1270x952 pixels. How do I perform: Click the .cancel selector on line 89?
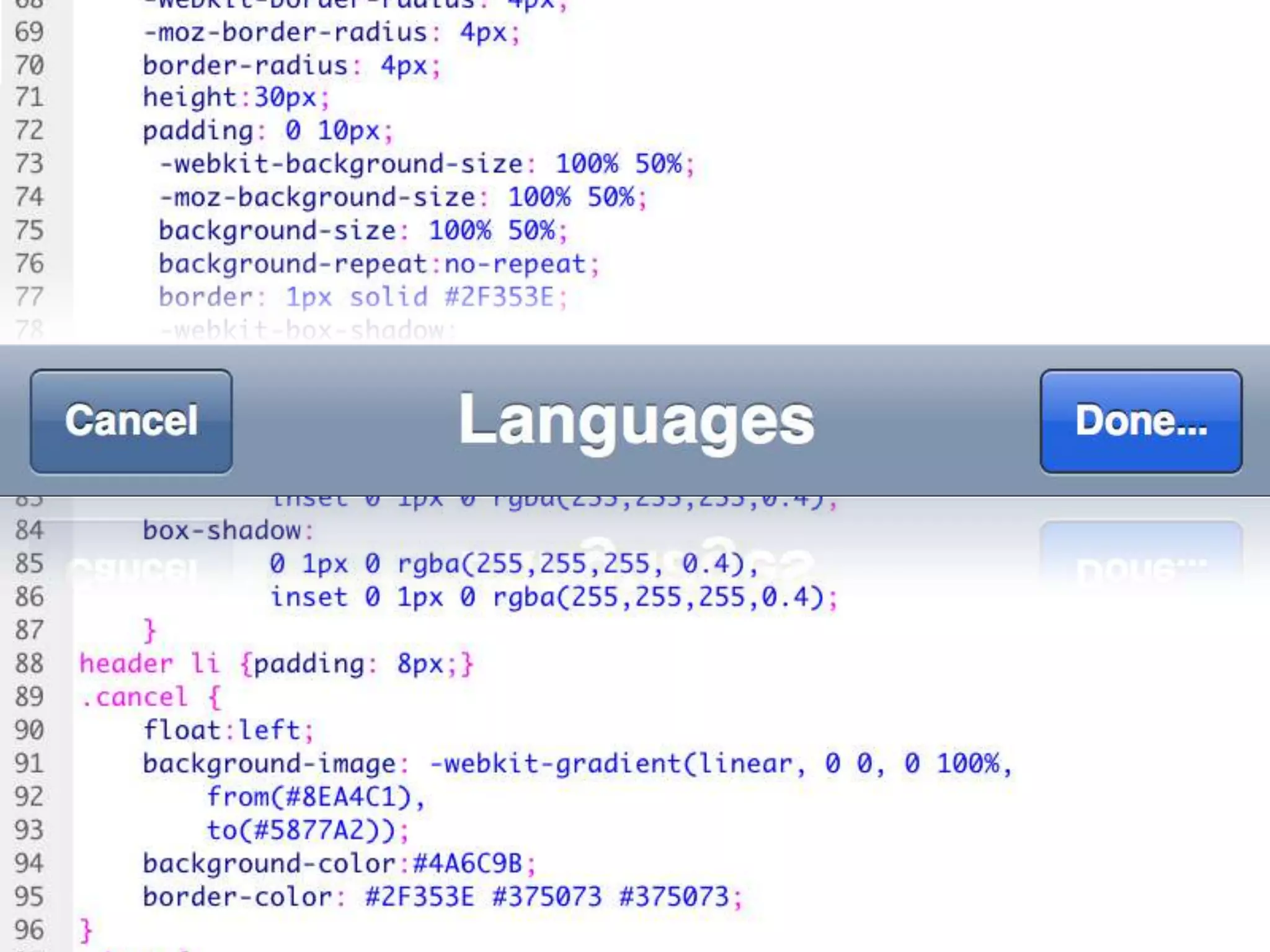135,697
